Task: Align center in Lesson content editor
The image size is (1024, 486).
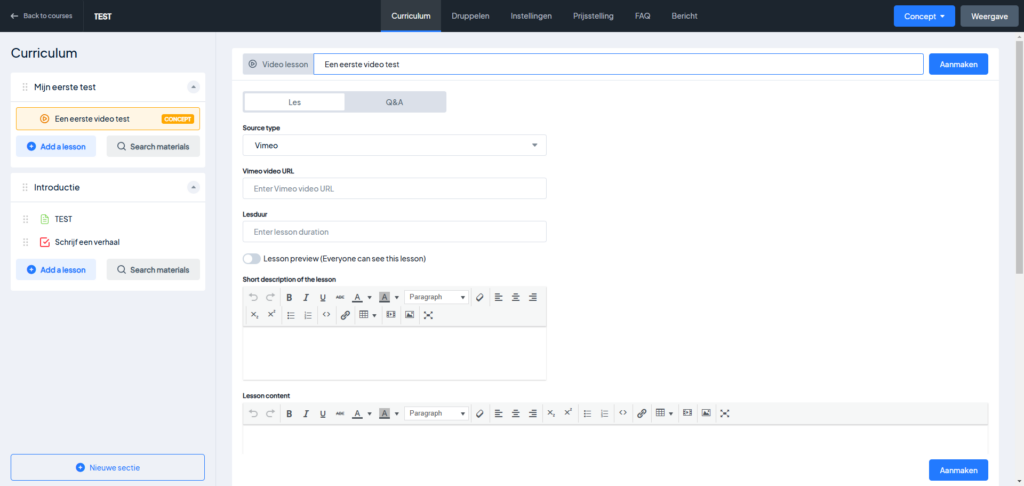Action: (x=515, y=413)
